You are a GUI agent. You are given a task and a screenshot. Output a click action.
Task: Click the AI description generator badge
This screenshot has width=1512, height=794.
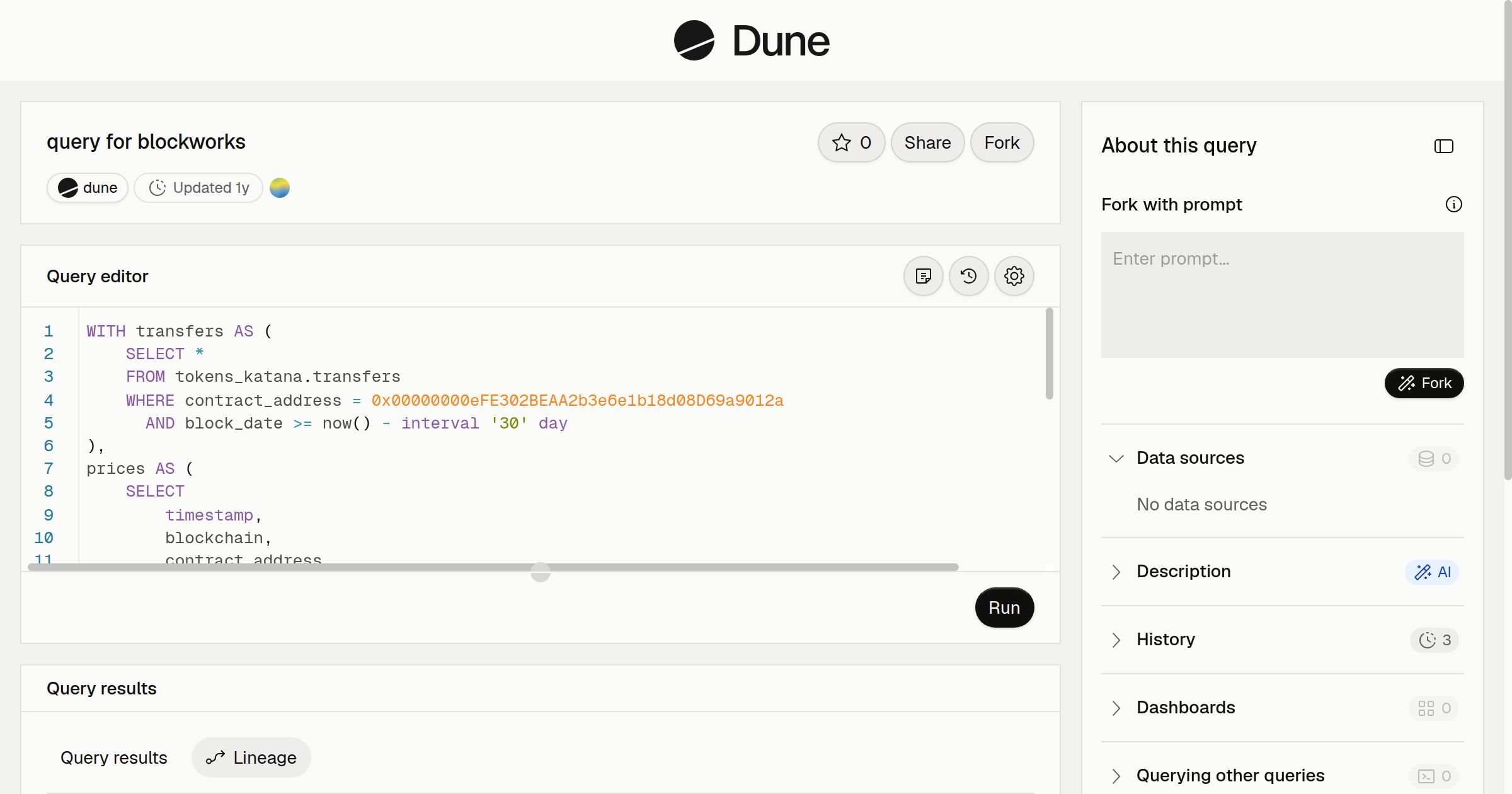click(x=1432, y=572)
